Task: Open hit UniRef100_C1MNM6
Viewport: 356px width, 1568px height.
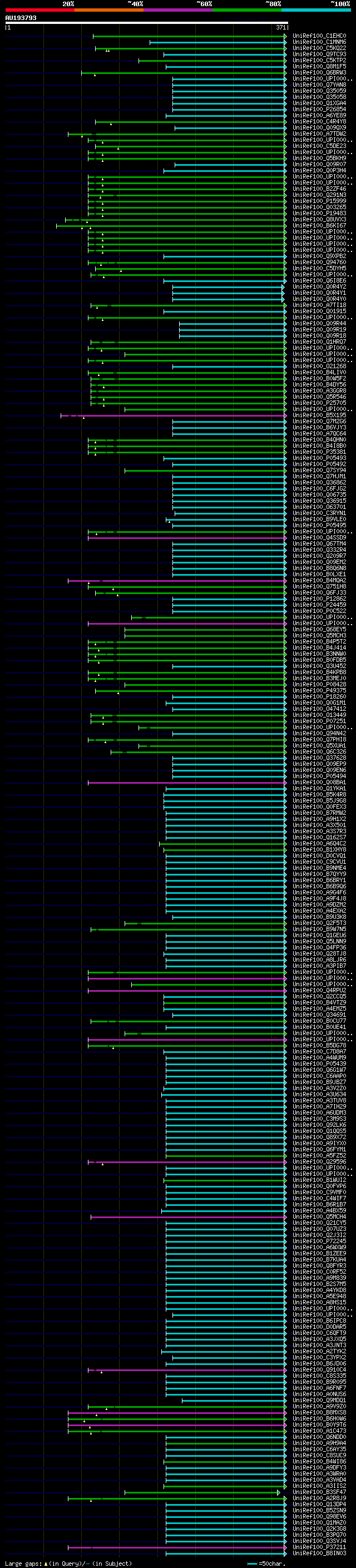Action: (319, 42)
